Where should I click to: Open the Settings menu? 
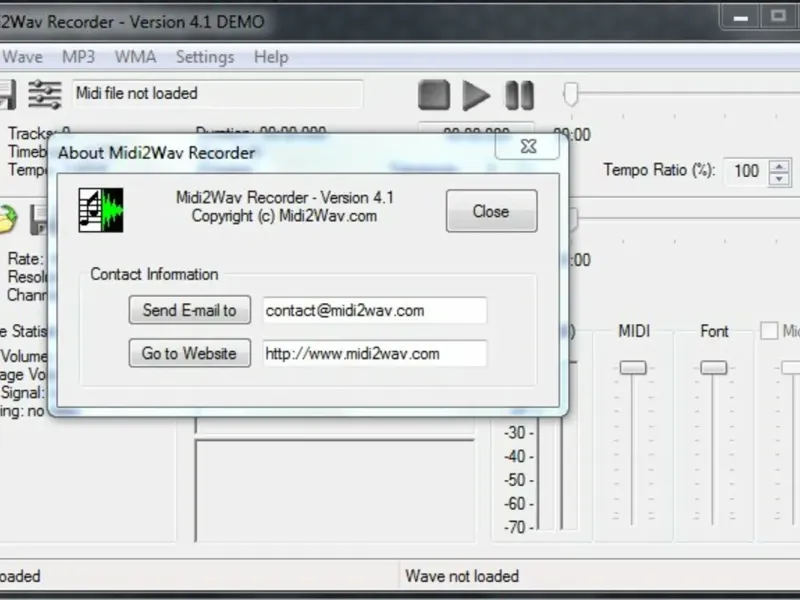(x=205, y=57)
